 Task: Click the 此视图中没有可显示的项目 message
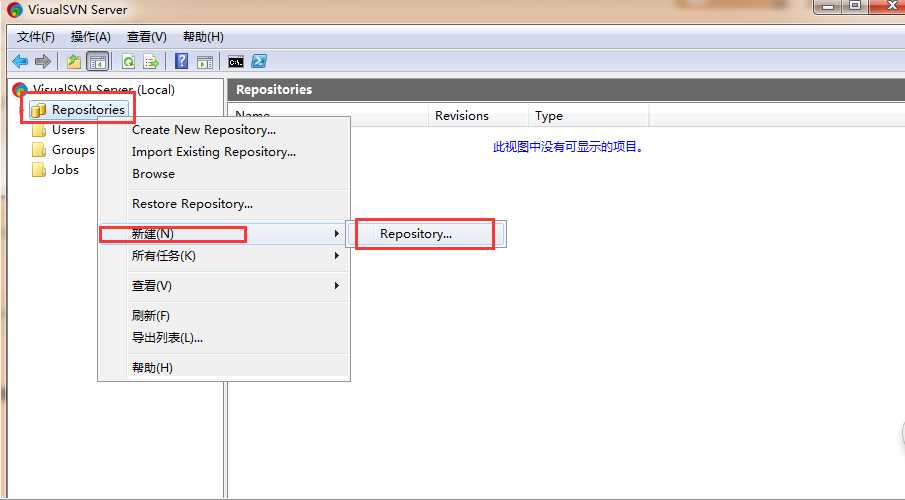pos(568,147)
